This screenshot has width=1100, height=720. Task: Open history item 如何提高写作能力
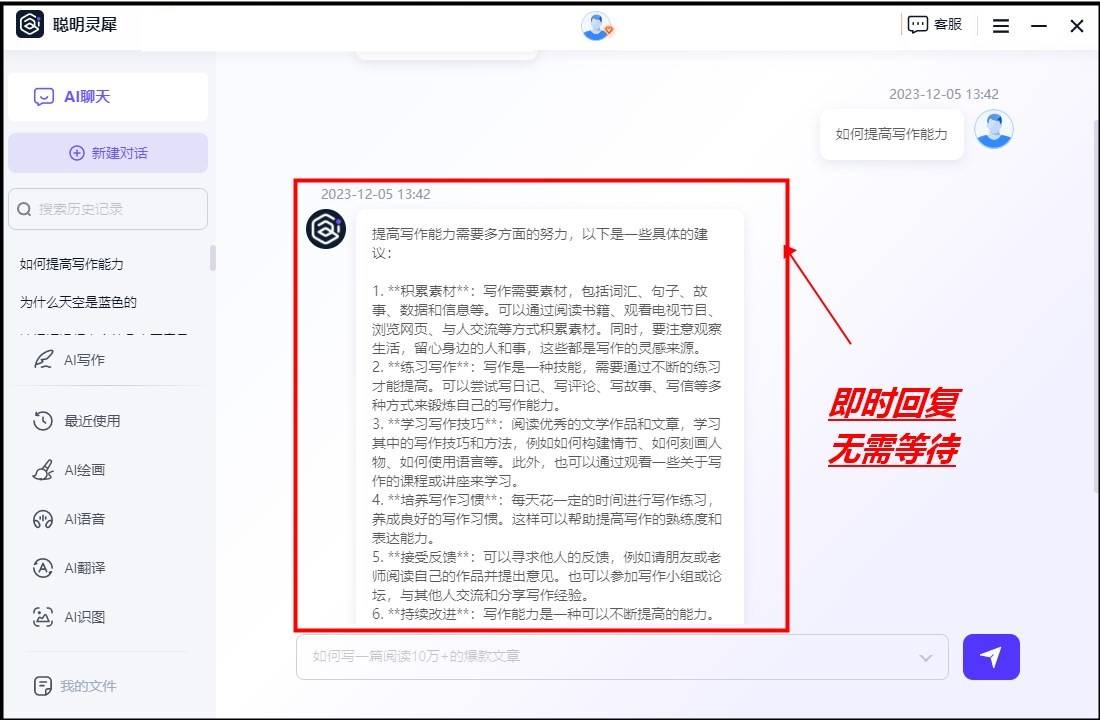point(72,264)
